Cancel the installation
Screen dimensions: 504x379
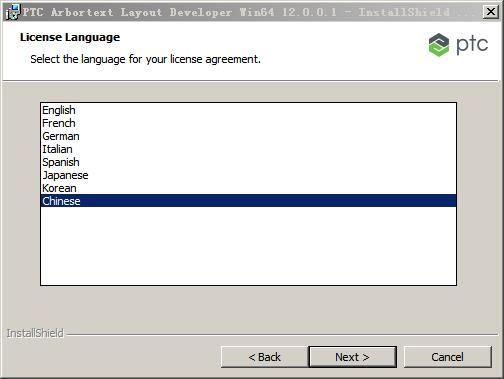447,357
